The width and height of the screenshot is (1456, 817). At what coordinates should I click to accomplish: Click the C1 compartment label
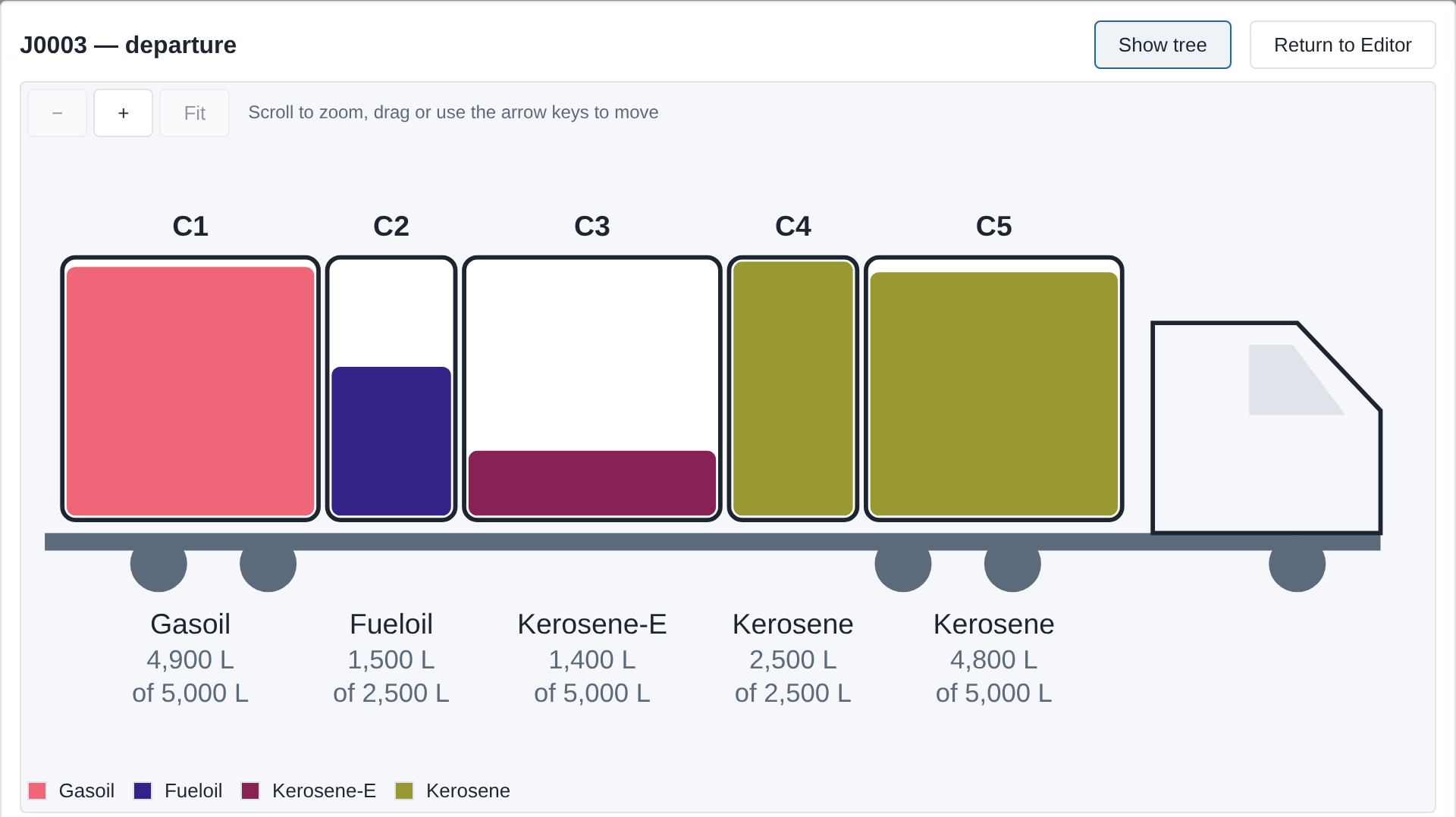point(190,226)
